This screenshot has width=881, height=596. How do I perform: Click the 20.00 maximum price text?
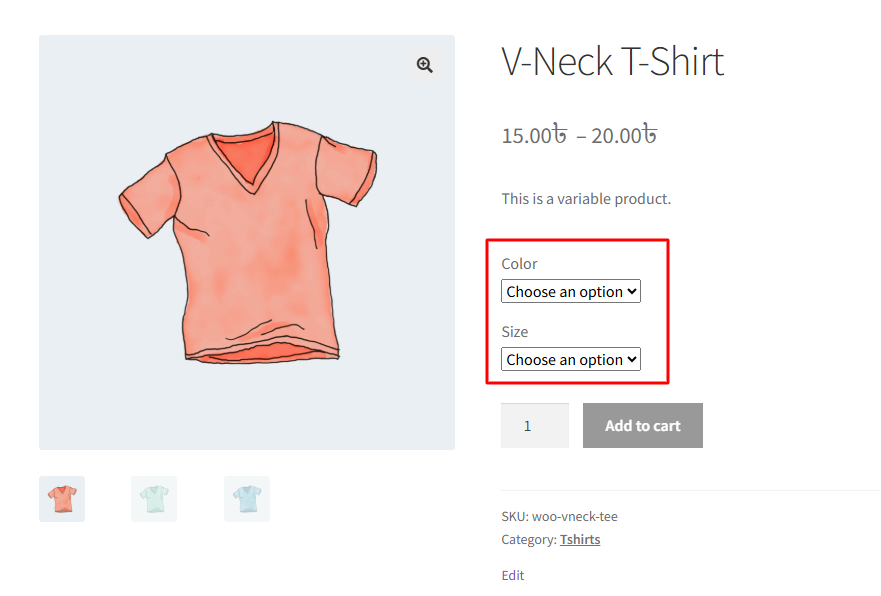click(624, 135)
